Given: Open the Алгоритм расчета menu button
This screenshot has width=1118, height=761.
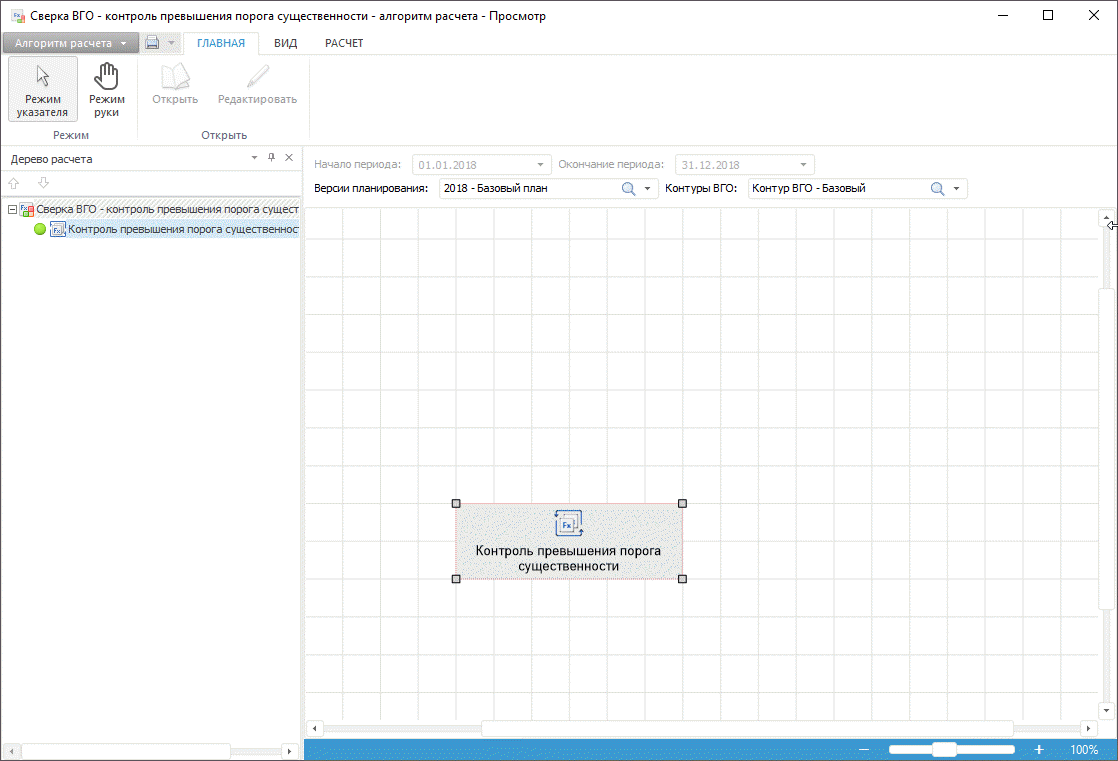Looking at the screenshot, I should (69, 43).
